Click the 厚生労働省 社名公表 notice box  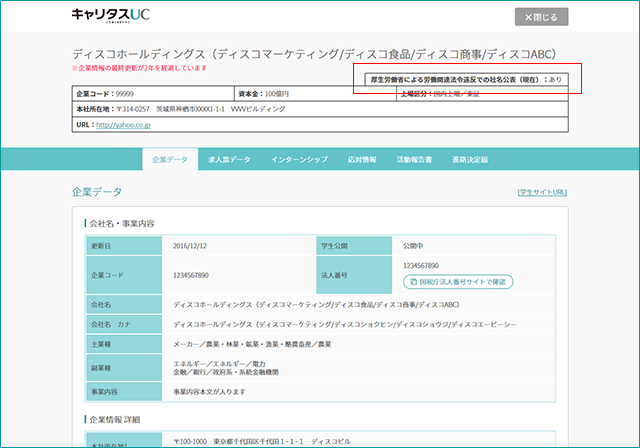466,80
